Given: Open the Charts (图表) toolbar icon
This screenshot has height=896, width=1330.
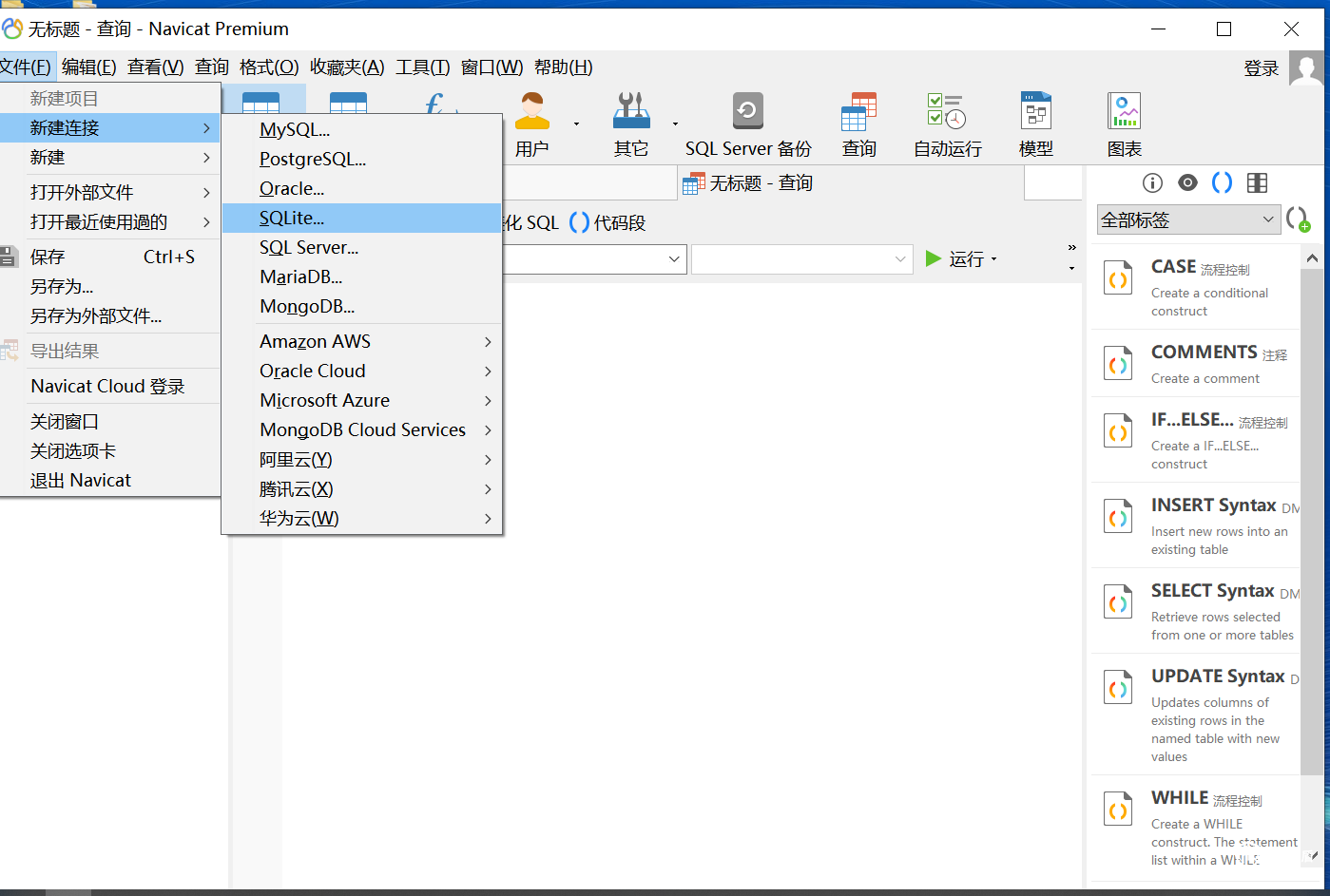Looking at the screenshot, I should click(x=1124, y=124).
